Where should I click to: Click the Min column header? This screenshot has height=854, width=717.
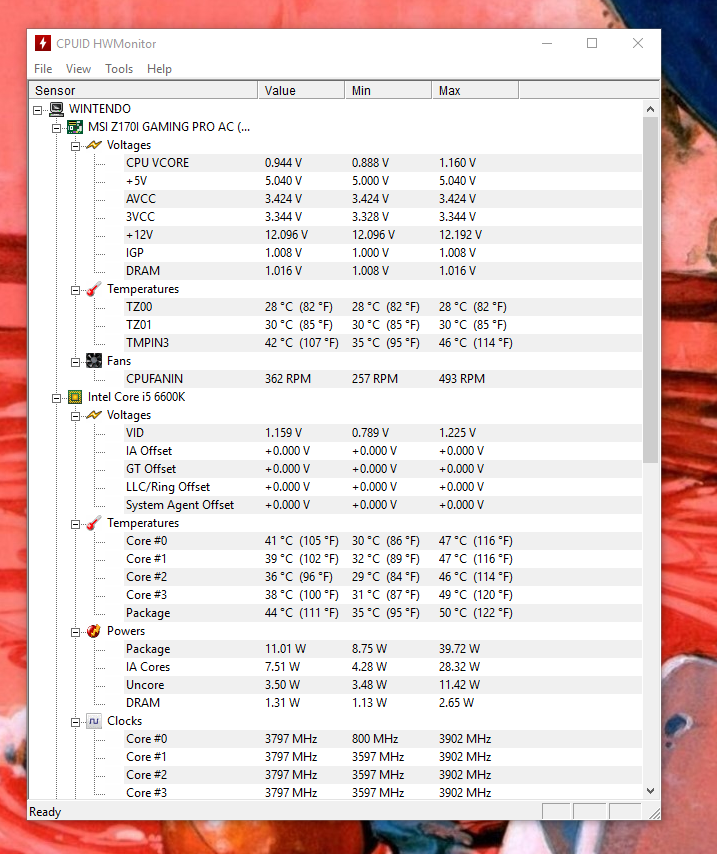[388, 90]
